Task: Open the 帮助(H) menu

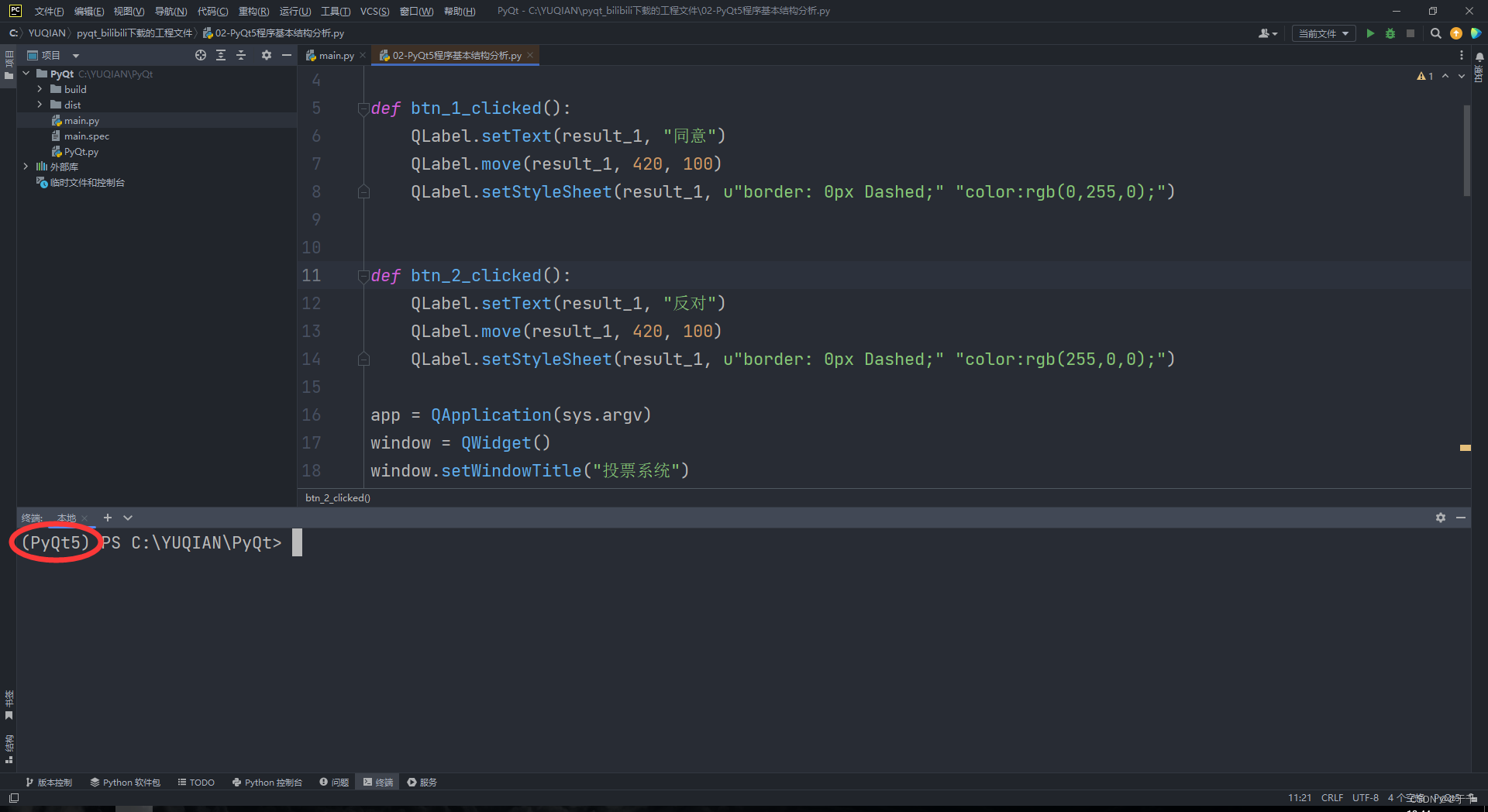Action: (x=460, y=11)
